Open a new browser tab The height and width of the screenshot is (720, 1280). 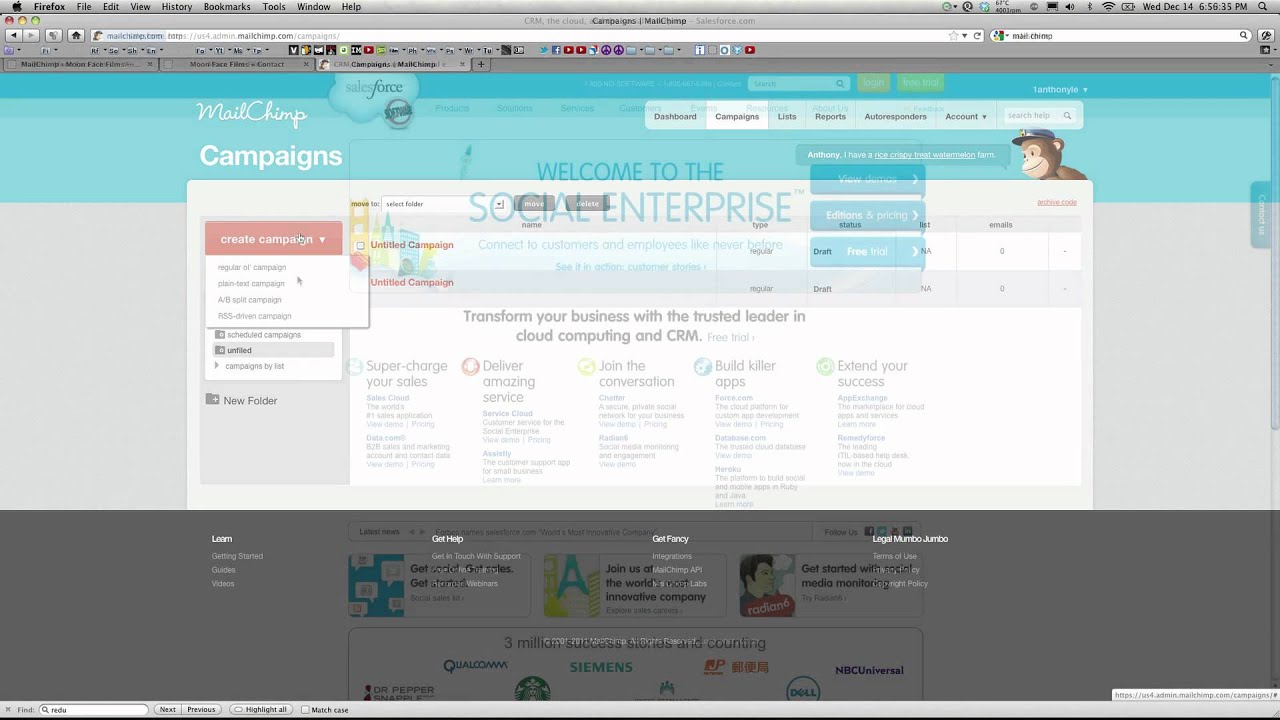pyautogui.click(x=481, y=64)
